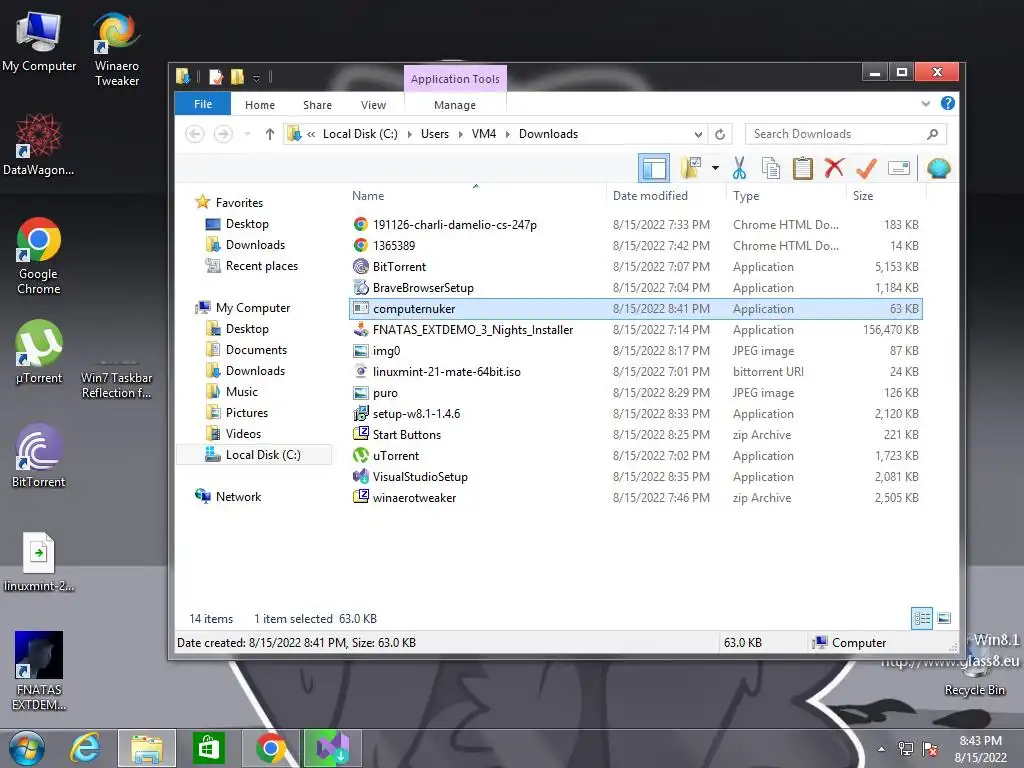Launch Internet Explorer from taskbar

[x=86, y=748]
